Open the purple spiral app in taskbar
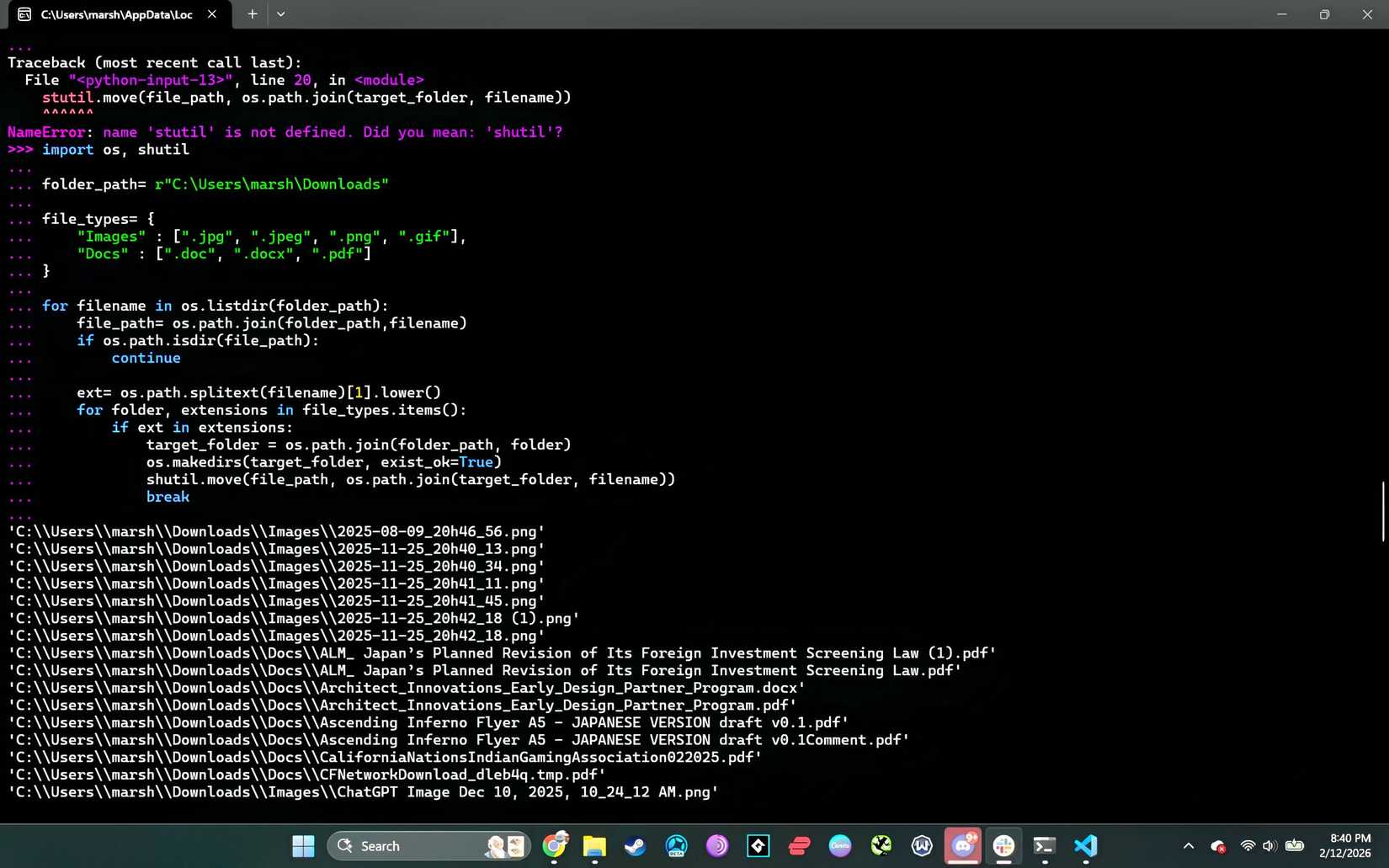The image size is (1389, 868). 717,846
